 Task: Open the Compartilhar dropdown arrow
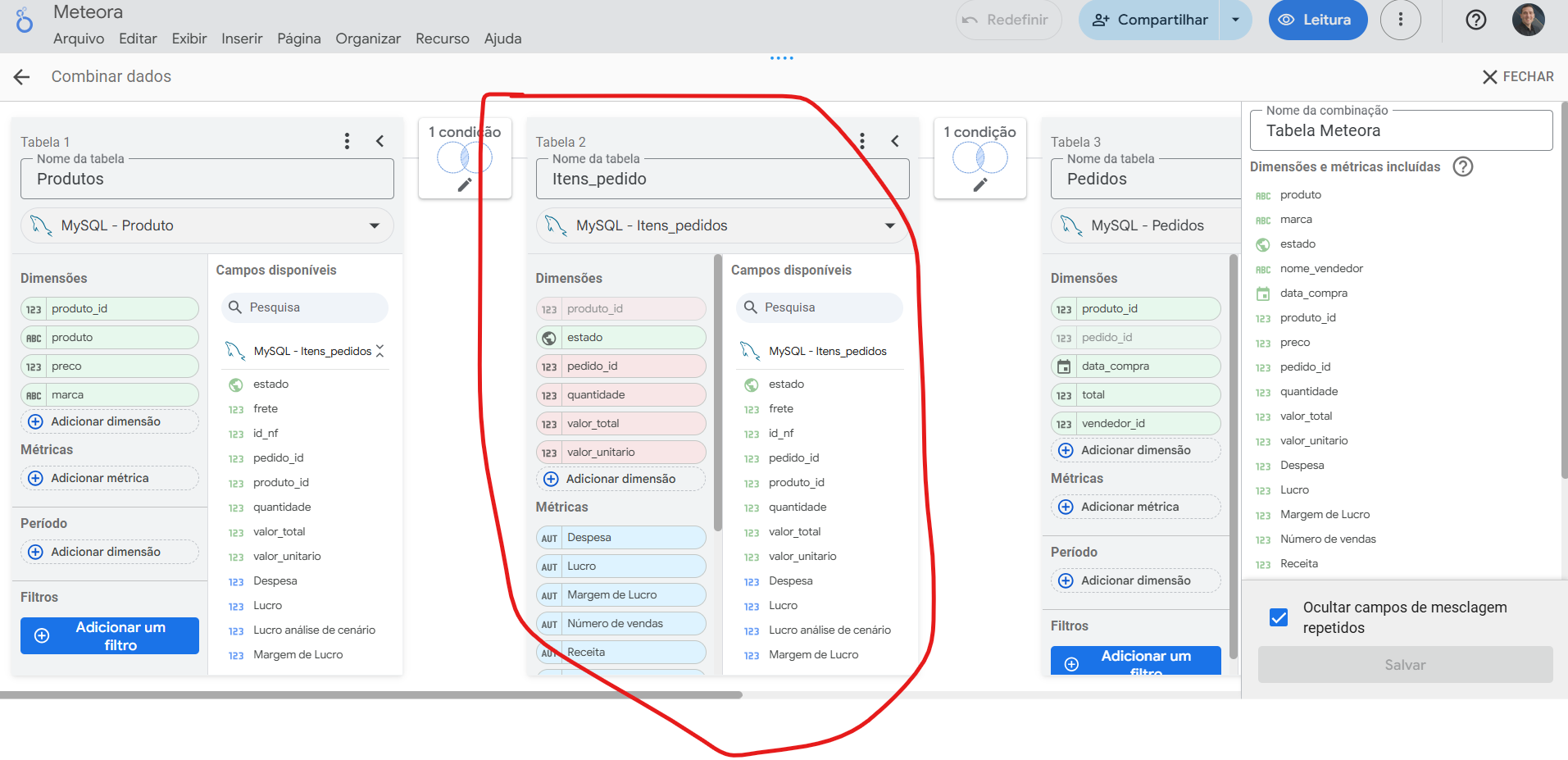pyautogui.click(x=1235, y=20)
